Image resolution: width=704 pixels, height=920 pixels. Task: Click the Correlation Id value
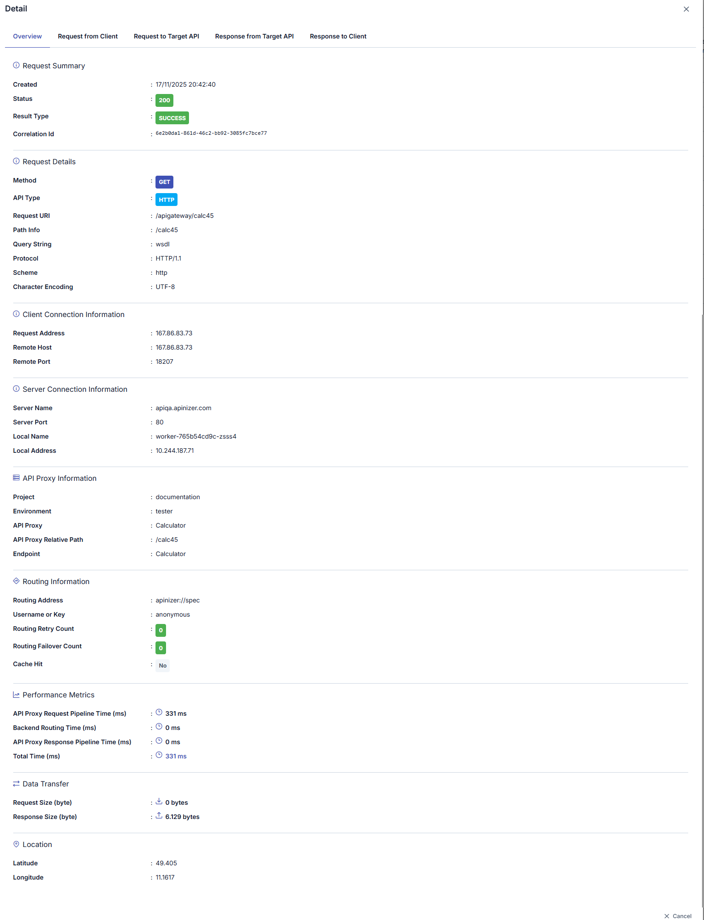(211, 133)
